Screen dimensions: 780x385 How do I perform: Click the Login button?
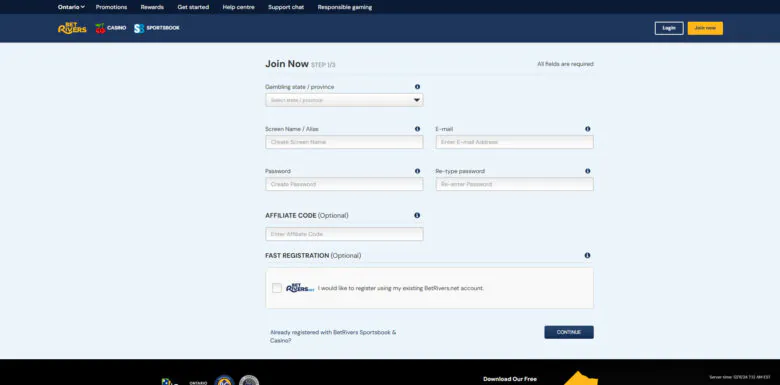(669, 28)
